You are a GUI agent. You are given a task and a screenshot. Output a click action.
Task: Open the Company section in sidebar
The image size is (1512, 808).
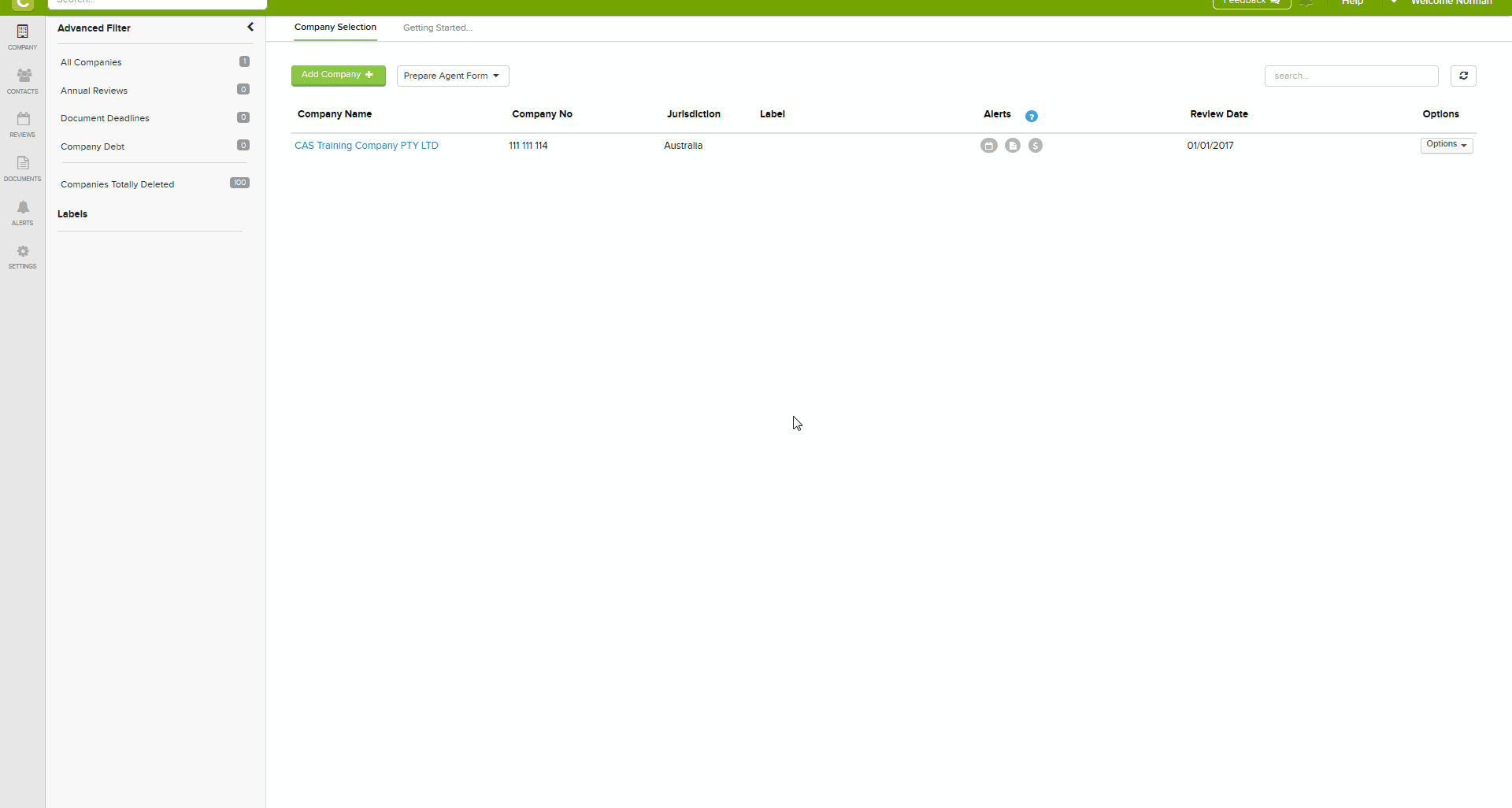22,36
